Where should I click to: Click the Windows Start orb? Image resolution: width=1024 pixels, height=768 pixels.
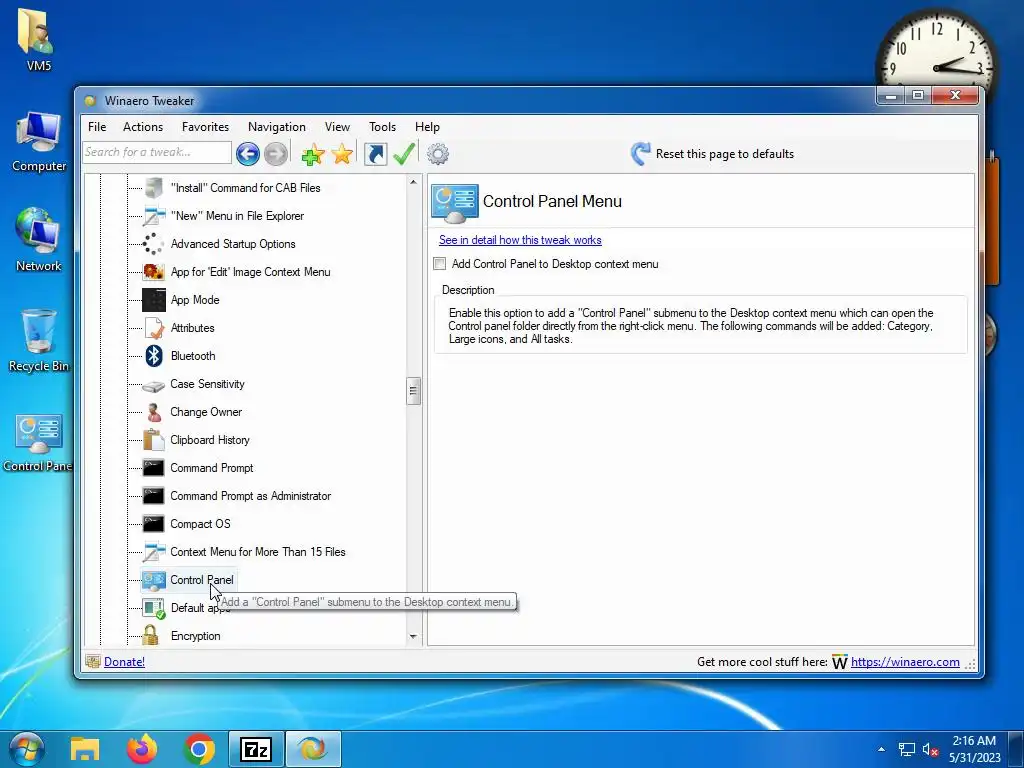point(26,749)
